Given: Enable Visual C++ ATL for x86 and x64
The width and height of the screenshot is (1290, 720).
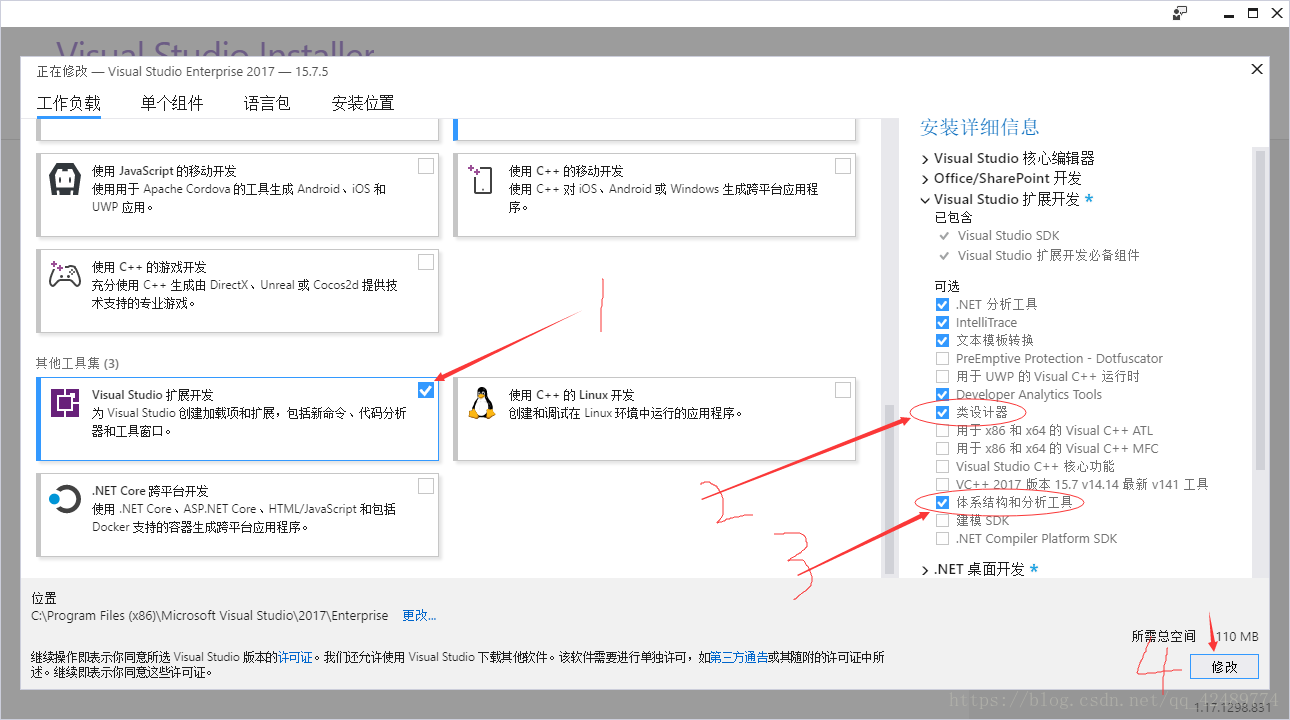Looking at the screenshot, I should [x=942, y=430].
